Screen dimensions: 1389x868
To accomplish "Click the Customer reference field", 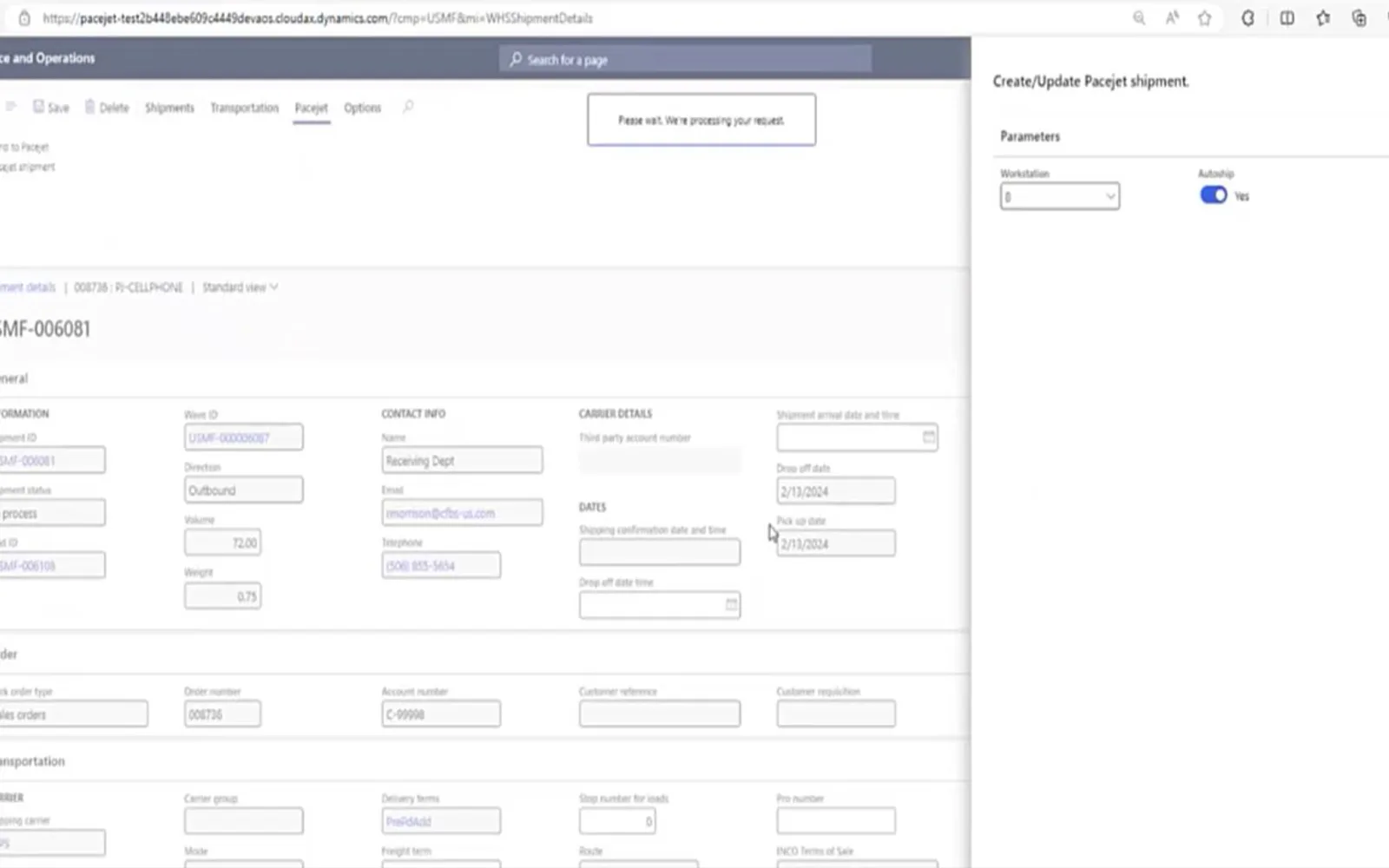I will (660, 714).
